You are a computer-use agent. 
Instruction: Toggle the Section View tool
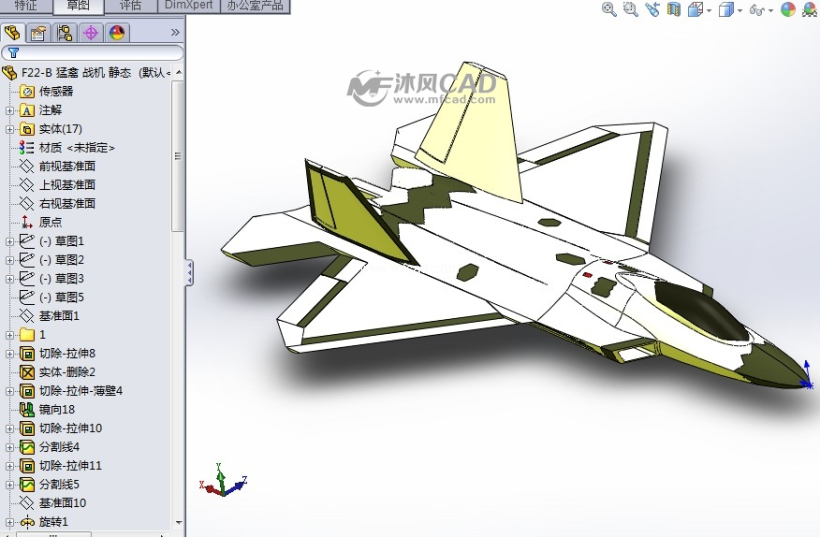click(674, 9)
